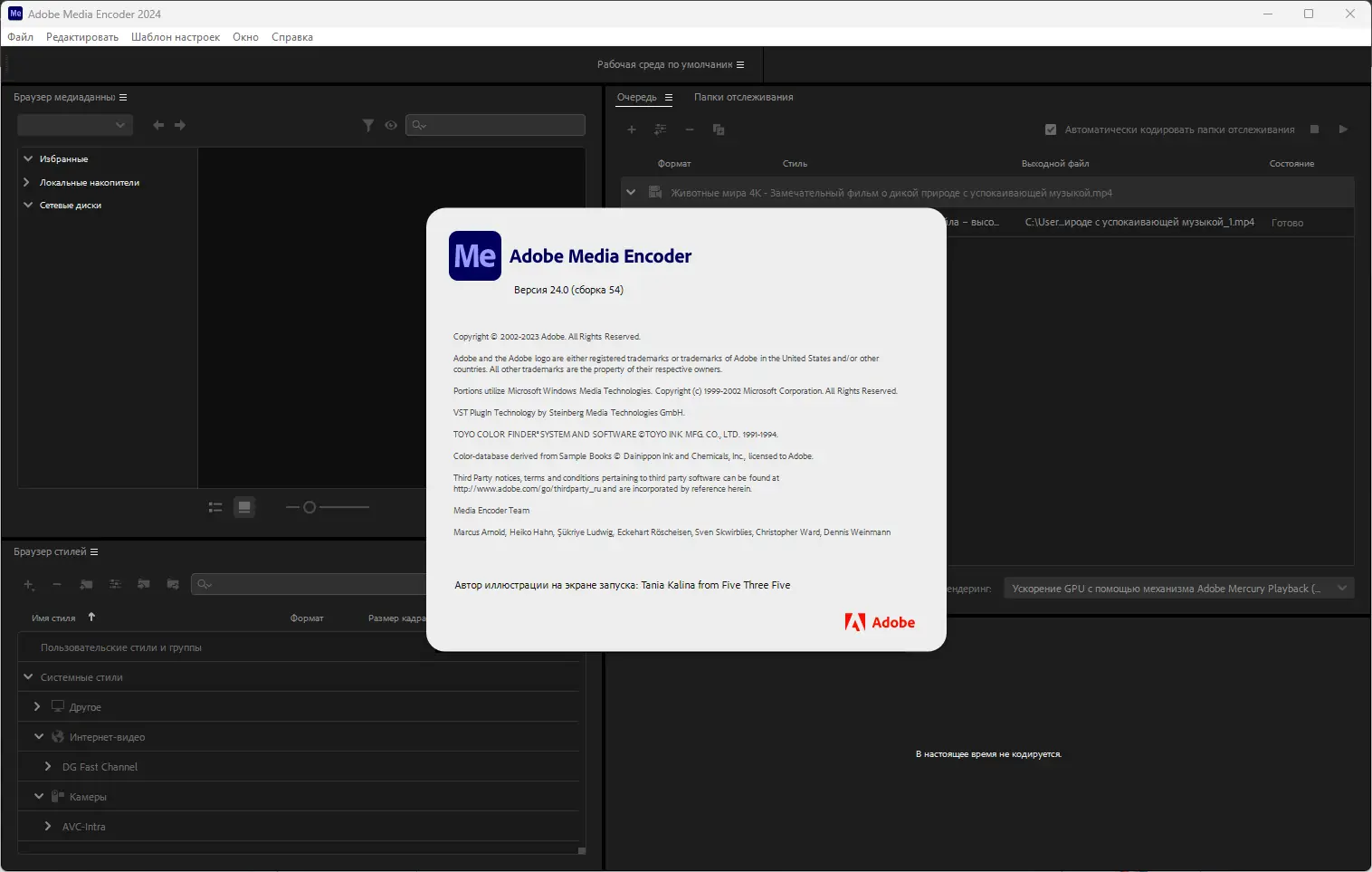Collapse the queued Животные мира 4K source
Viewport: 1372px width, 872px height.
(631, 193)
